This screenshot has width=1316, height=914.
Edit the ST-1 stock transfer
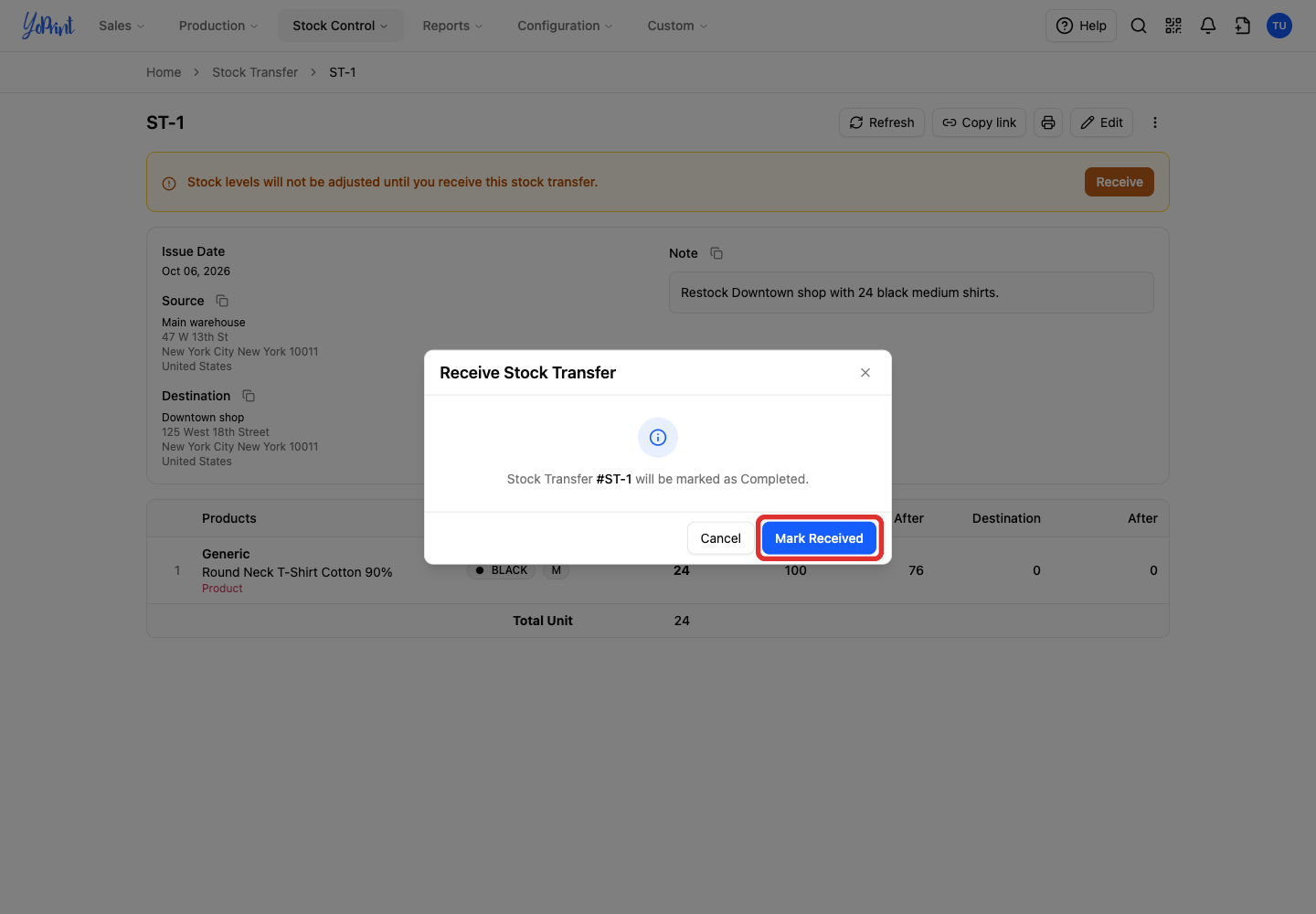(x=1101, y=122)
